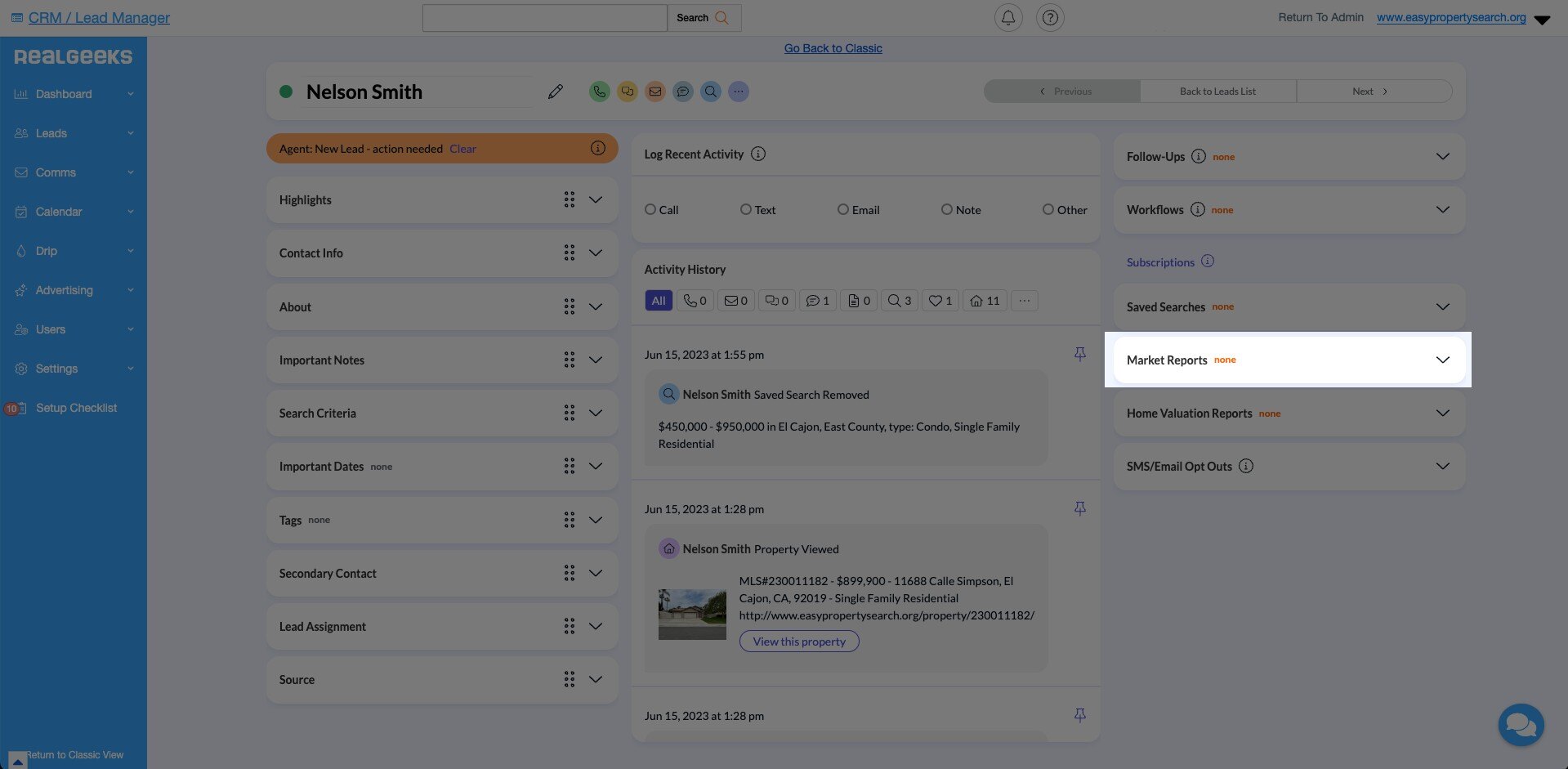The image size is (1568, 769).
Task: Select the Call activity radio button
Action: coord(650,209)
